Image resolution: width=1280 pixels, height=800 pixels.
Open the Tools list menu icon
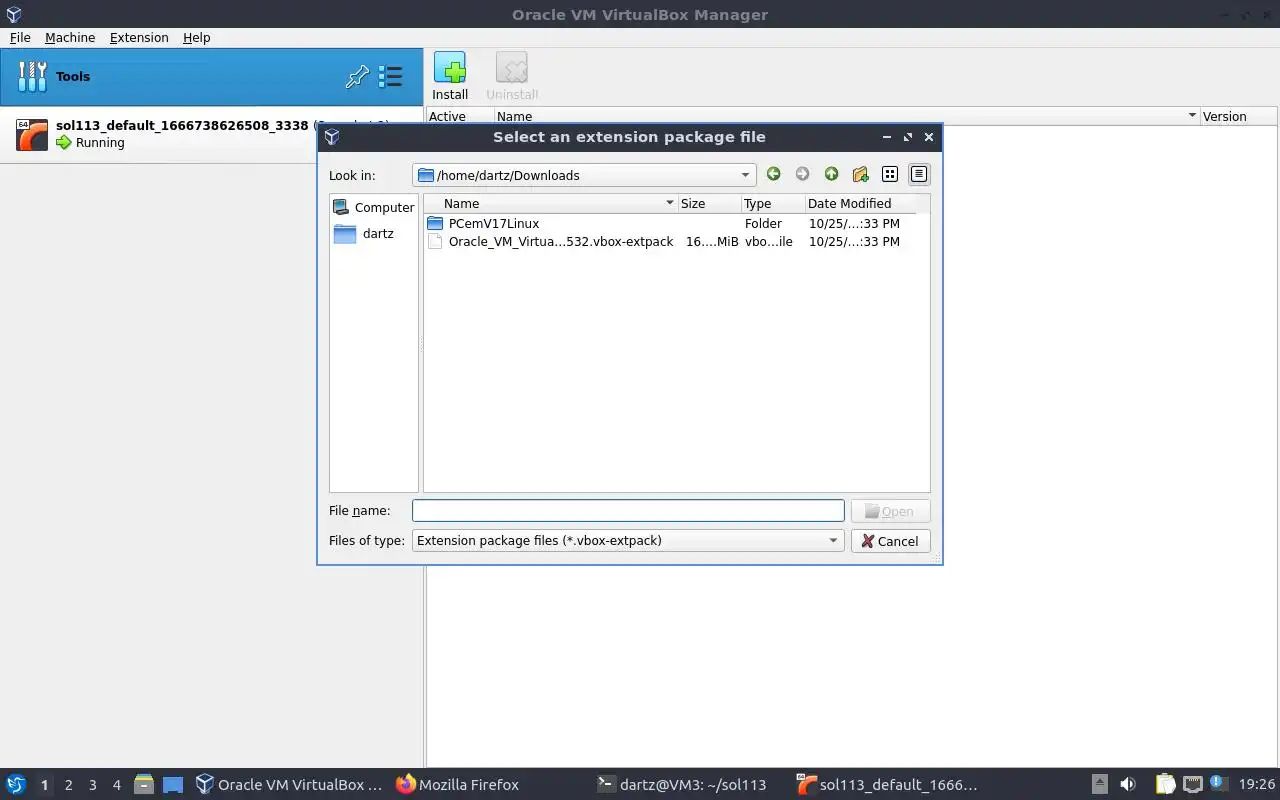click(x=390, y=77)
